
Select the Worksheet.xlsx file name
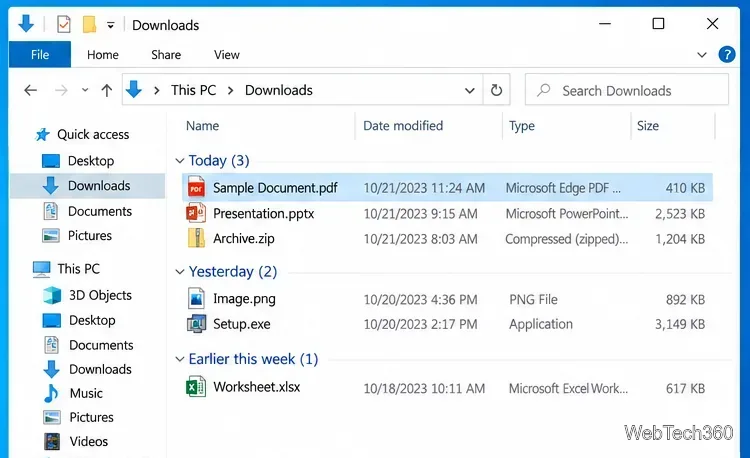257,387
